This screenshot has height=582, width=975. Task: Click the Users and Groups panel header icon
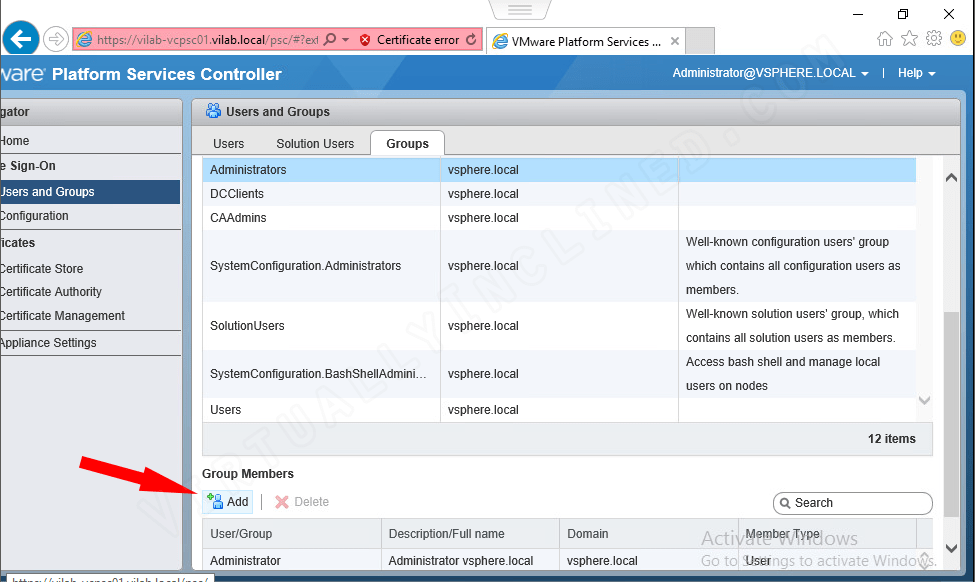(x=213, y=111)
